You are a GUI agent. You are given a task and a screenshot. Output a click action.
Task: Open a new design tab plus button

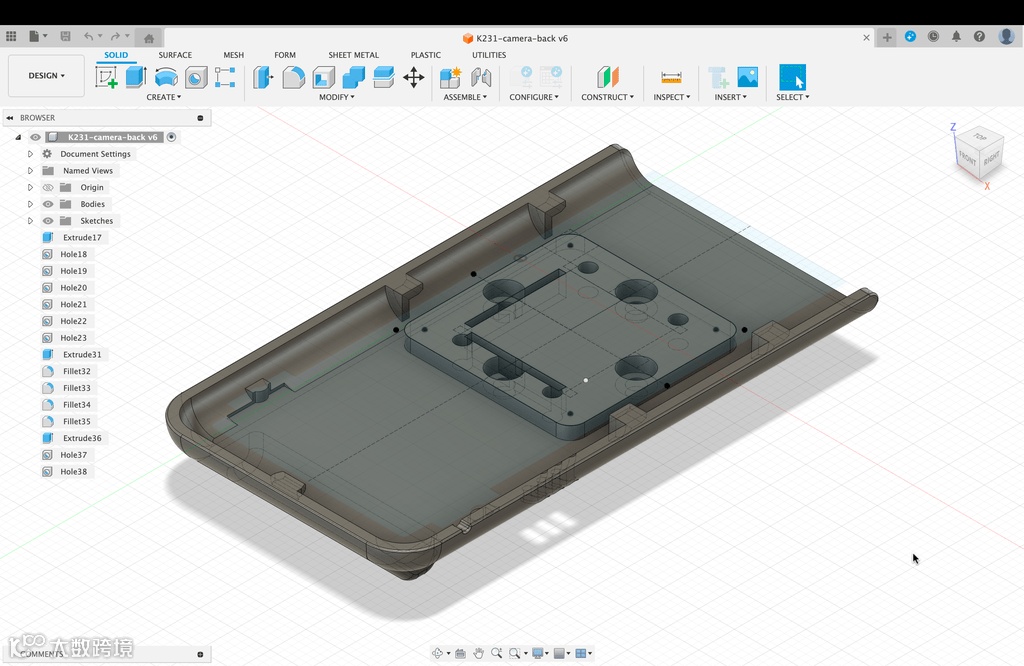[887, 37]
